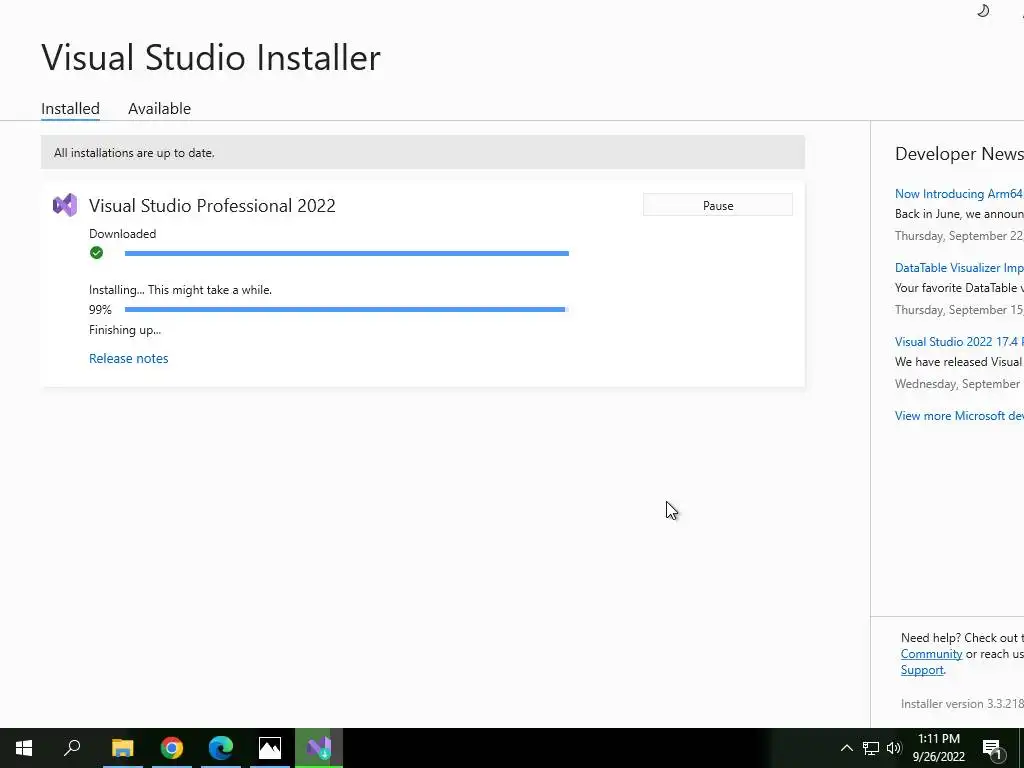Open the taskbar search magnifier

click(72, 748)
